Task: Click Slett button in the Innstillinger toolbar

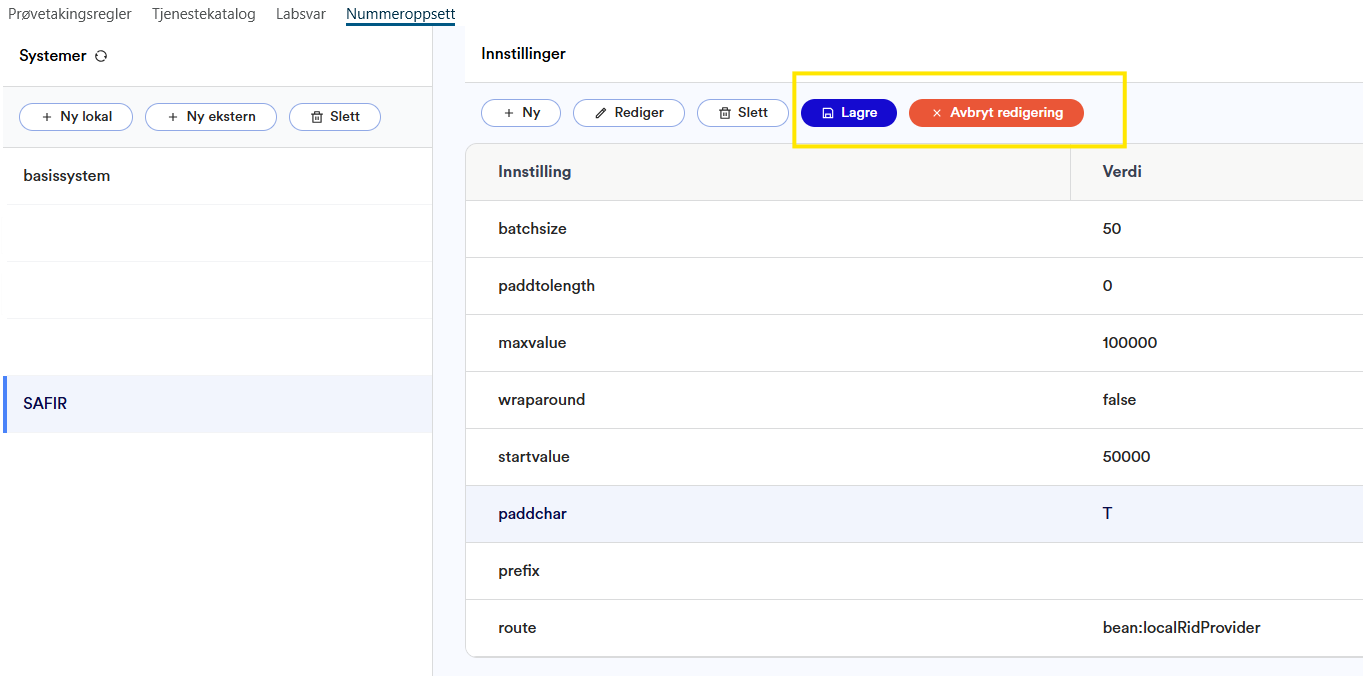Action: pos(743,113)
